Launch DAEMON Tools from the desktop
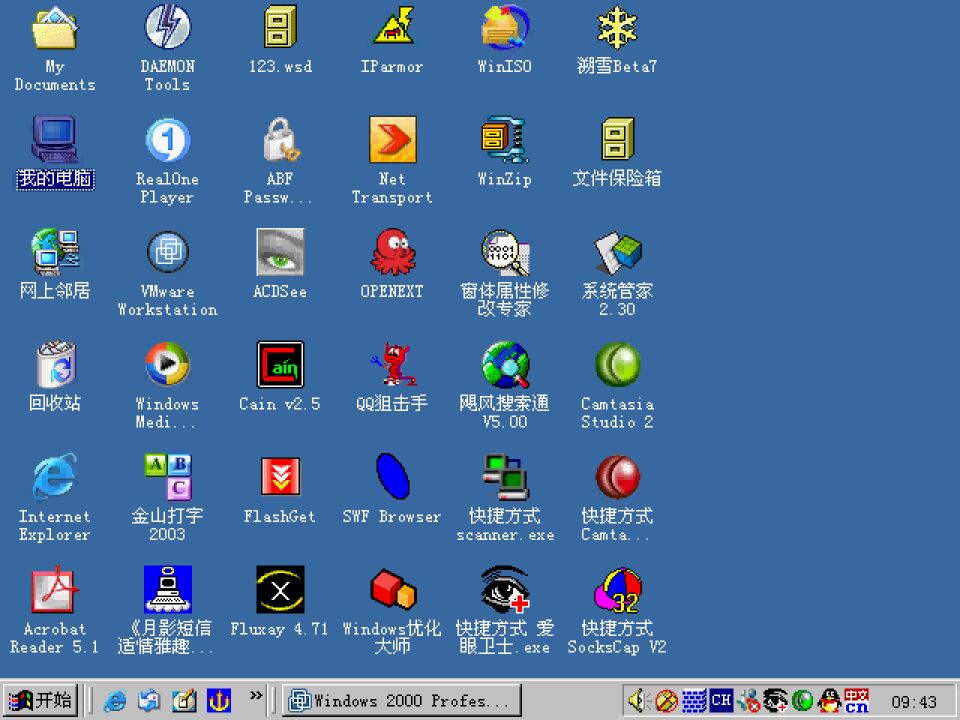 (x=167, y=28)
